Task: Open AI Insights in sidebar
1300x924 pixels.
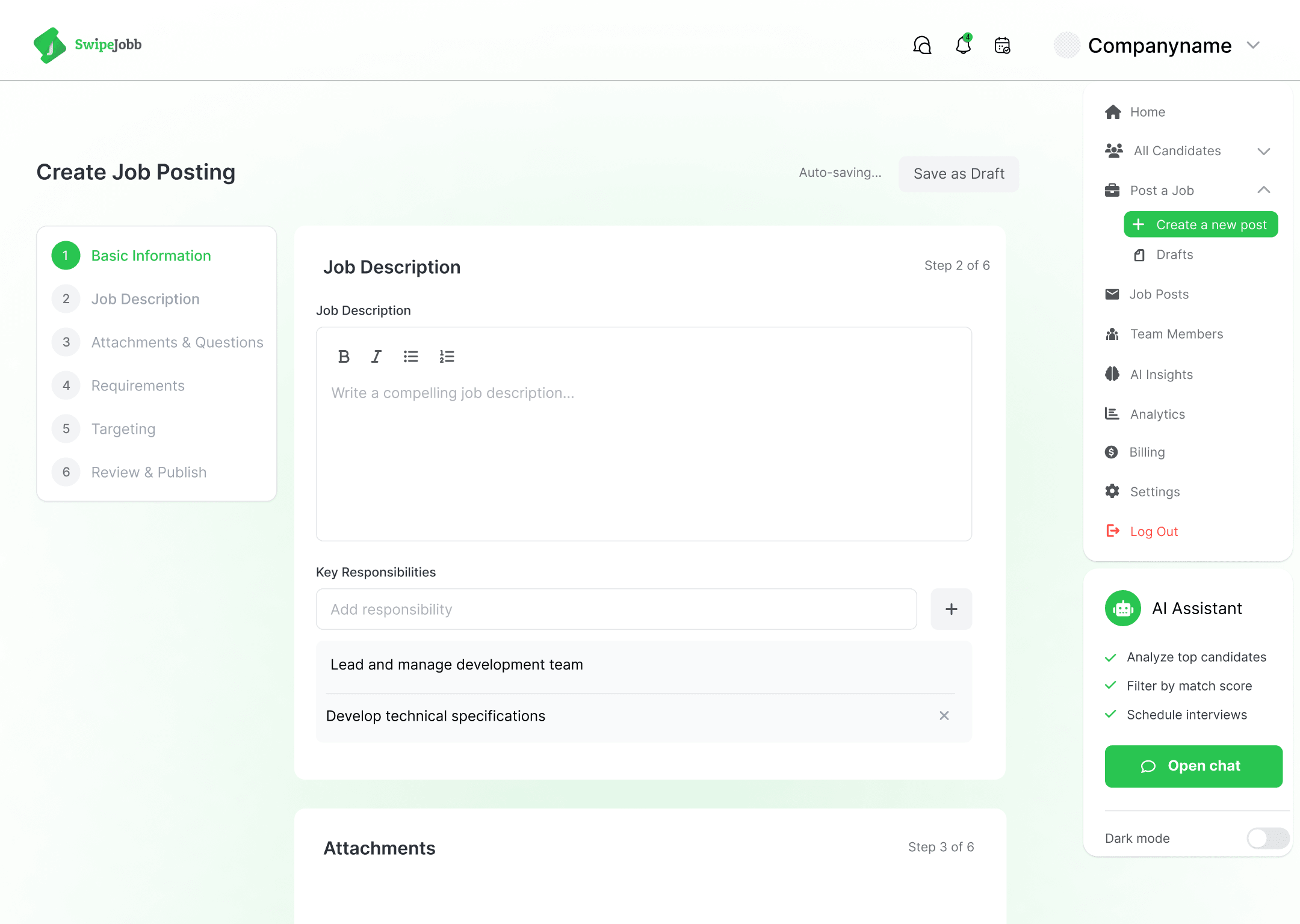Action: point(1162,374)
